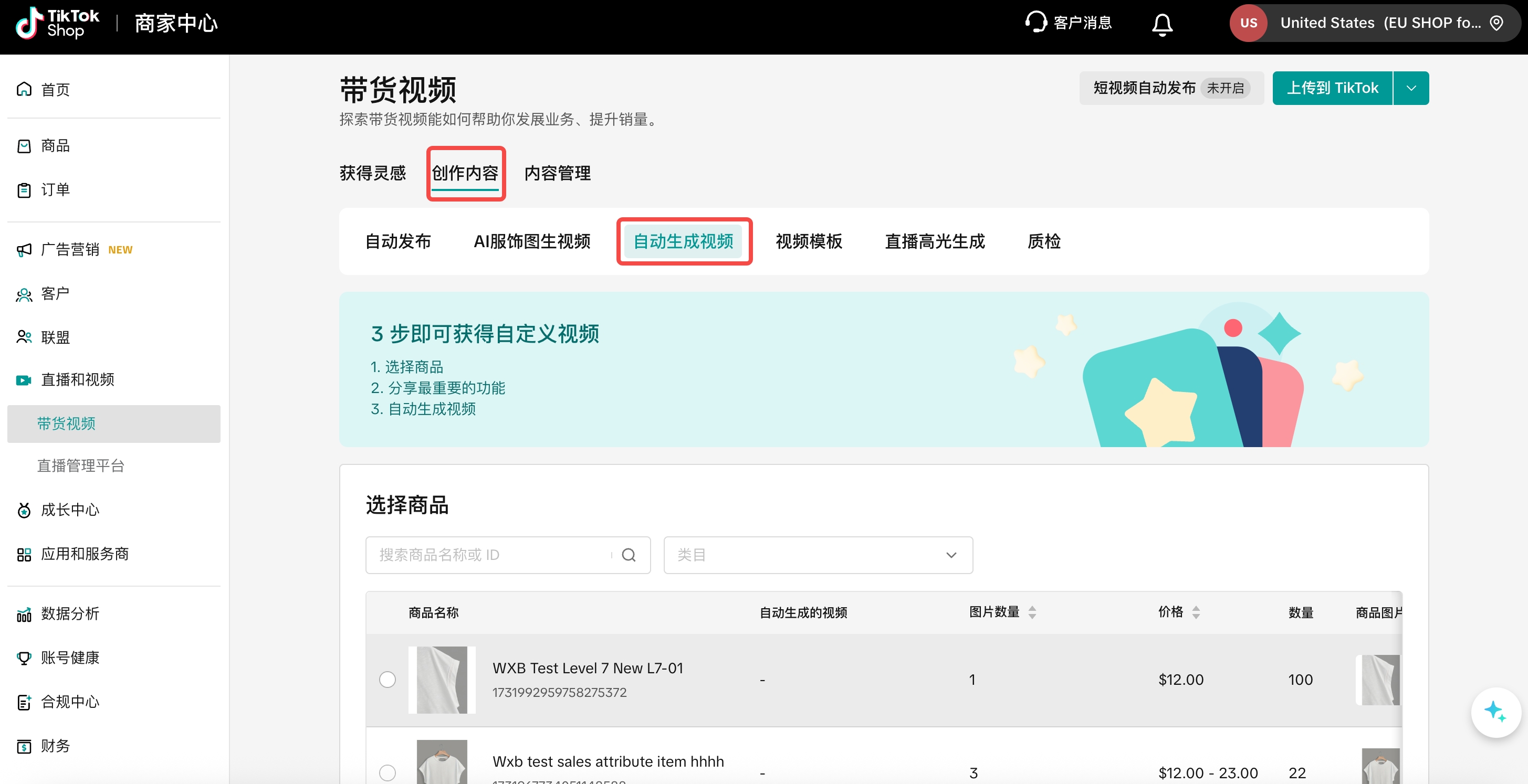Sort by price column arrows

(x=1195, y=612)
